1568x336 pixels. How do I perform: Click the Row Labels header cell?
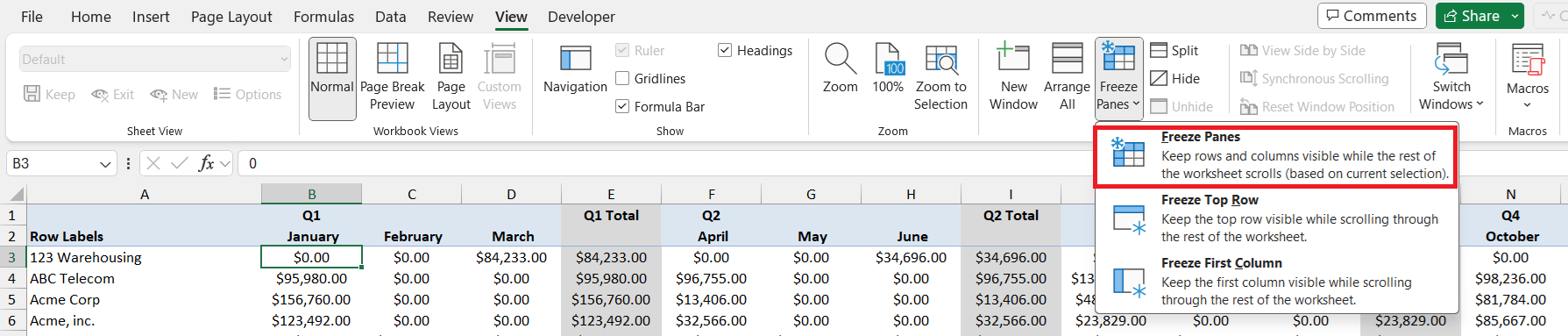(145, 236)
